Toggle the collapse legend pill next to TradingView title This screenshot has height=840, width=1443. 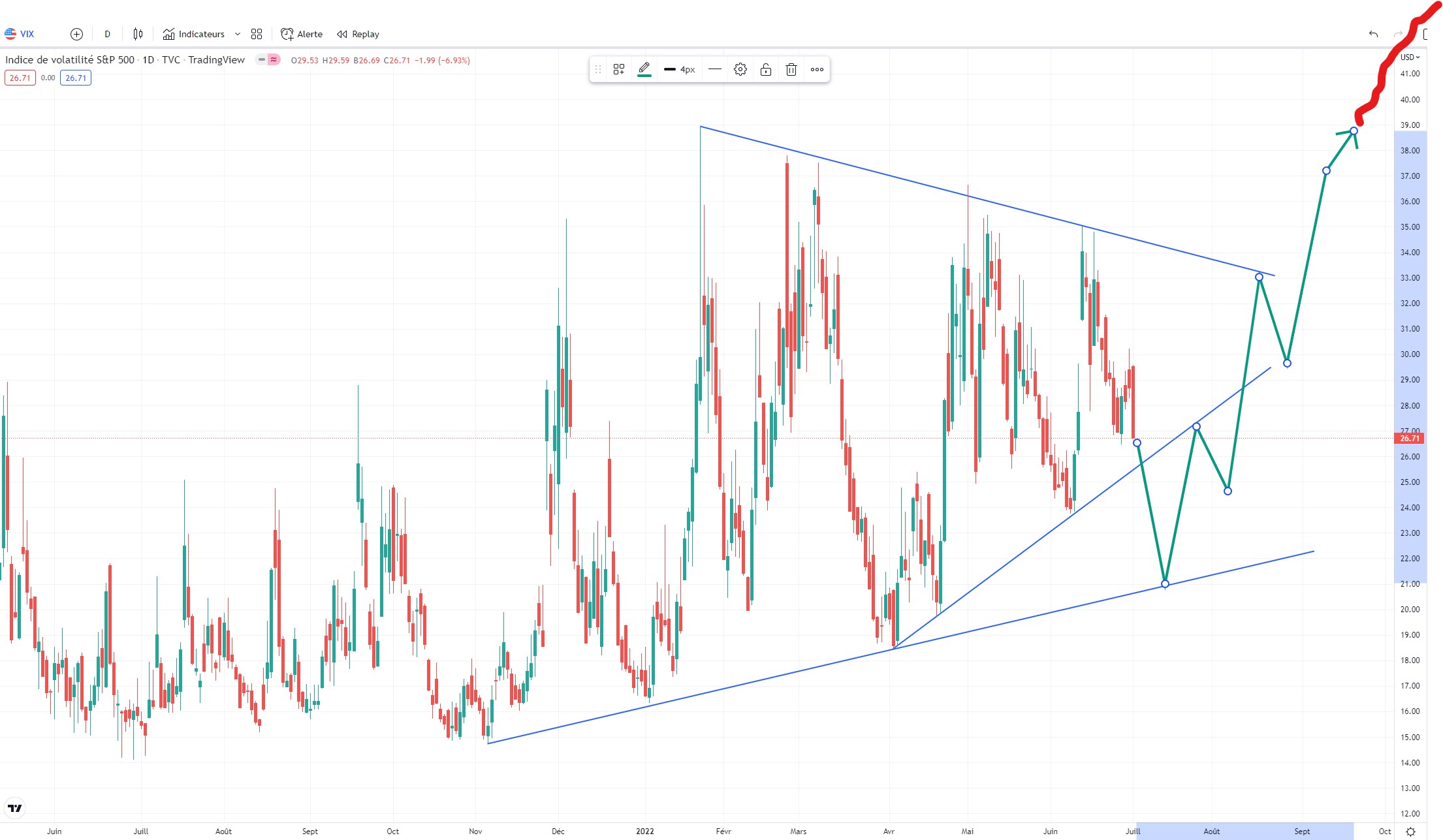coord(268,59)
